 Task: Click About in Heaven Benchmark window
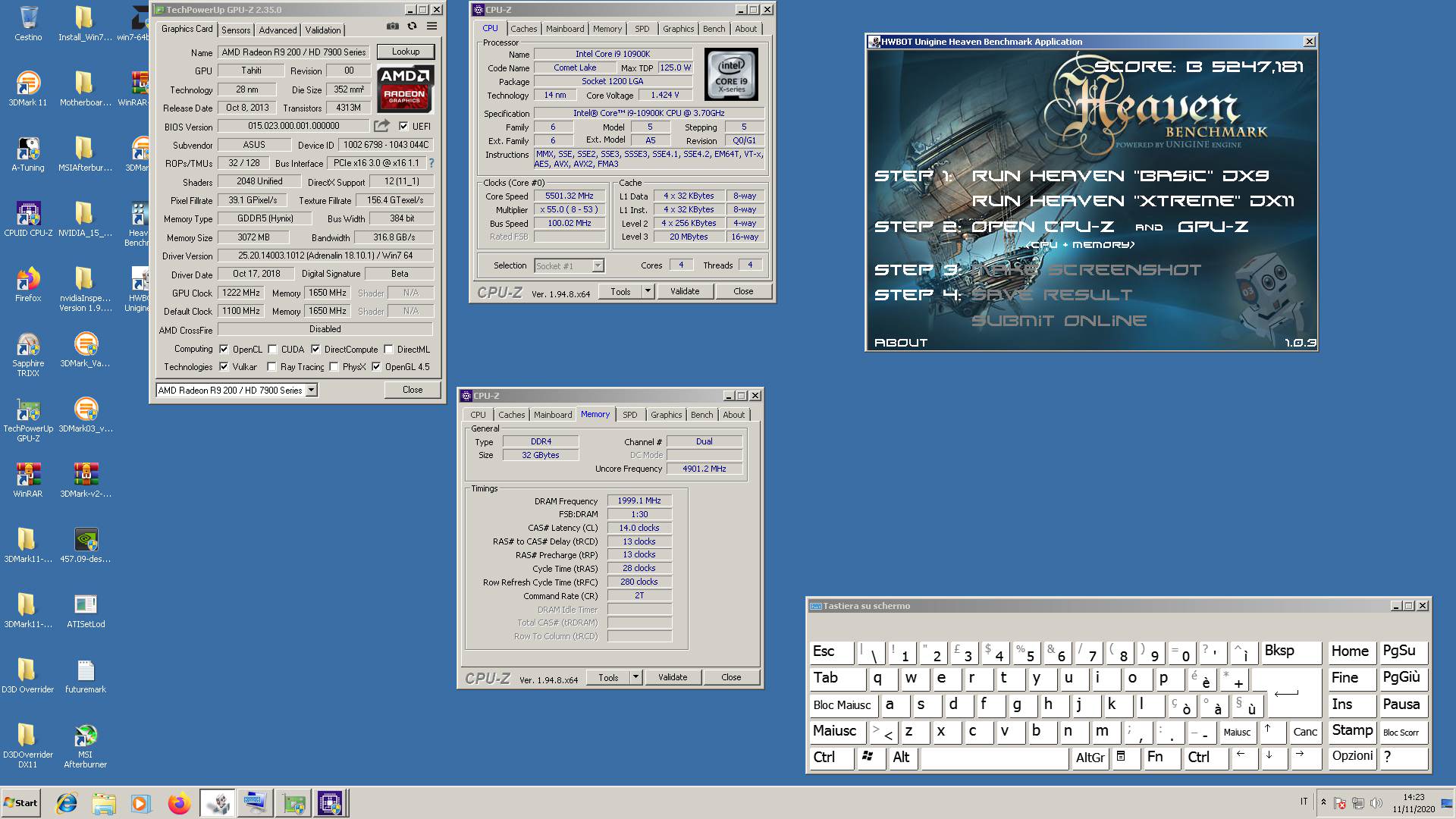click(x=900, y=343)
